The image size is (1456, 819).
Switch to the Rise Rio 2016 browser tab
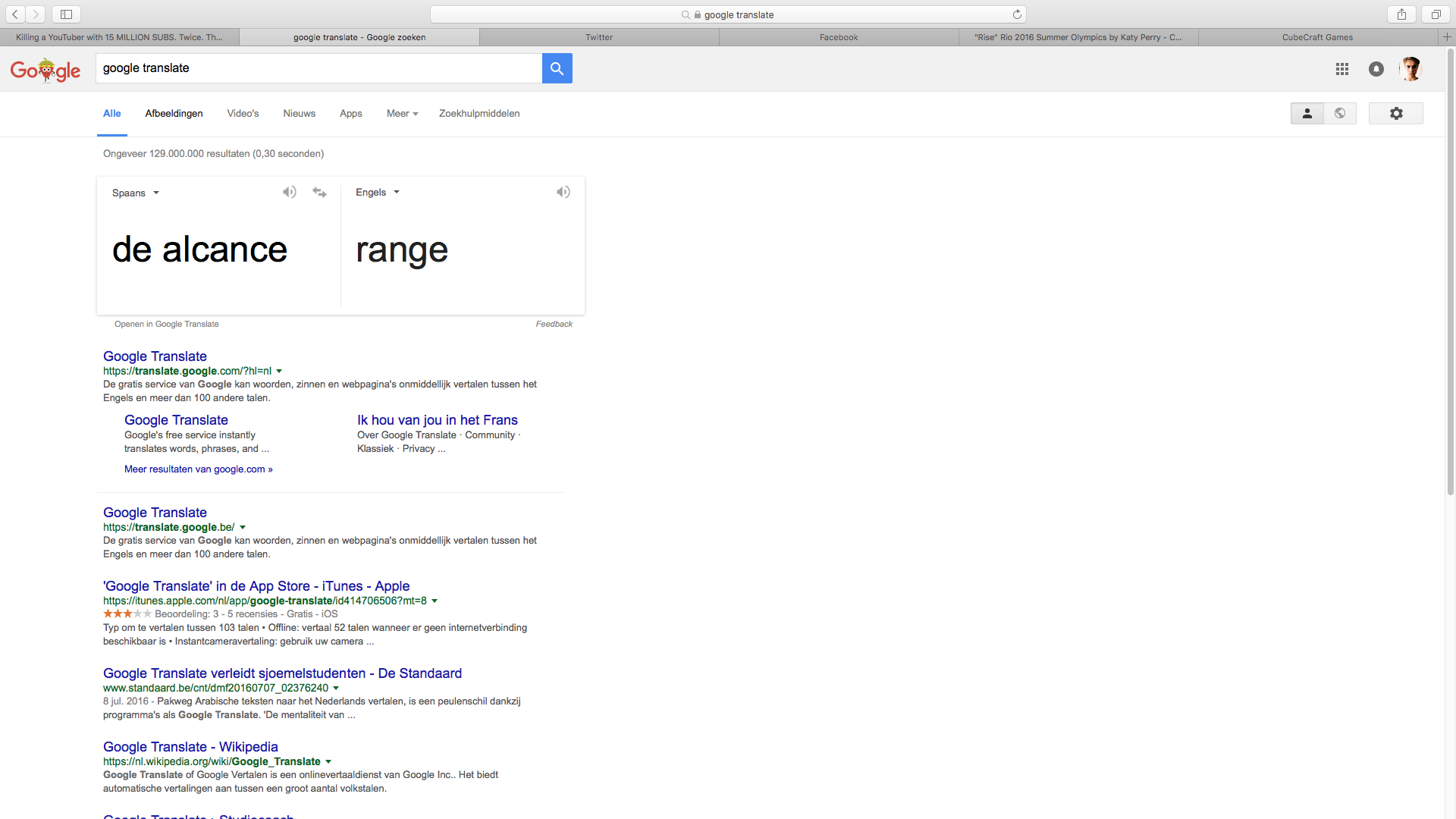coord(1078,37)
